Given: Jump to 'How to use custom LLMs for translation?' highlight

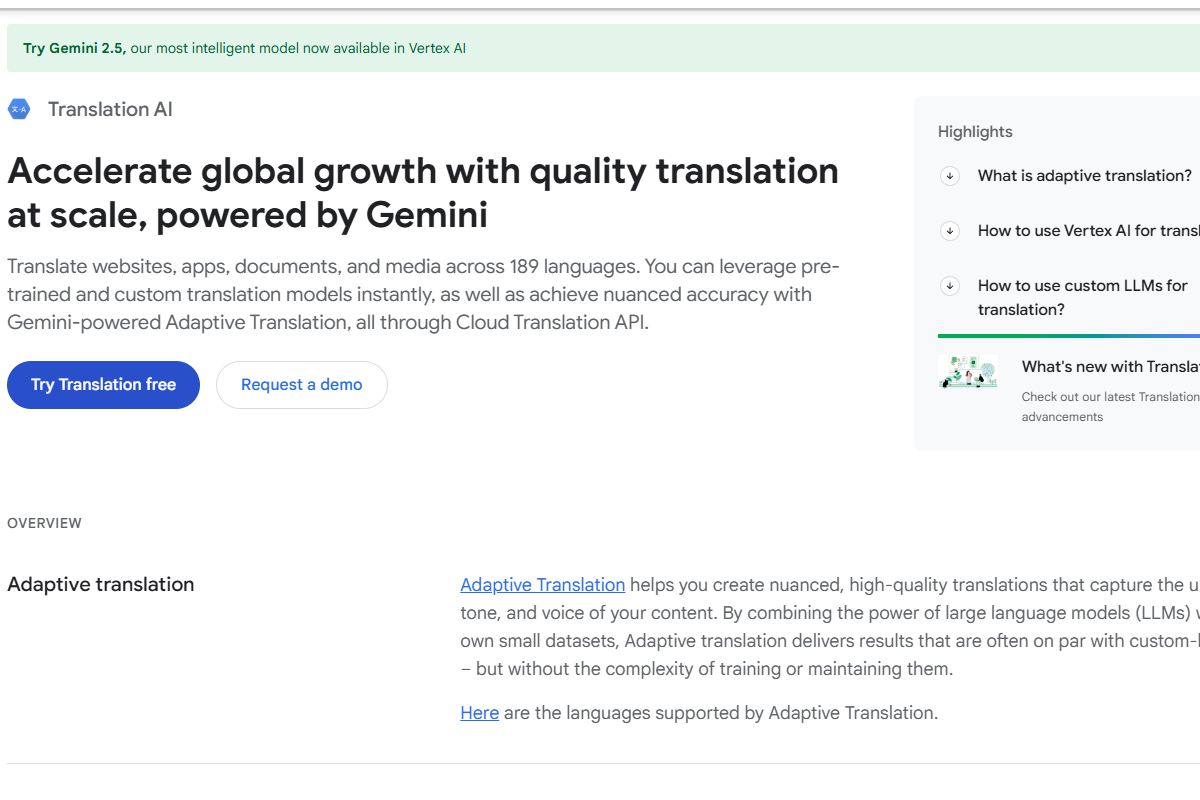Looking at the screenshot, I should pyautogui.click(x=1083, y=298).
